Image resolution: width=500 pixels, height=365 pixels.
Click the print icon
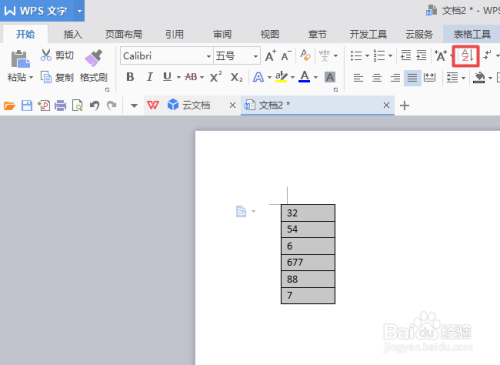(x=60, y=106)
